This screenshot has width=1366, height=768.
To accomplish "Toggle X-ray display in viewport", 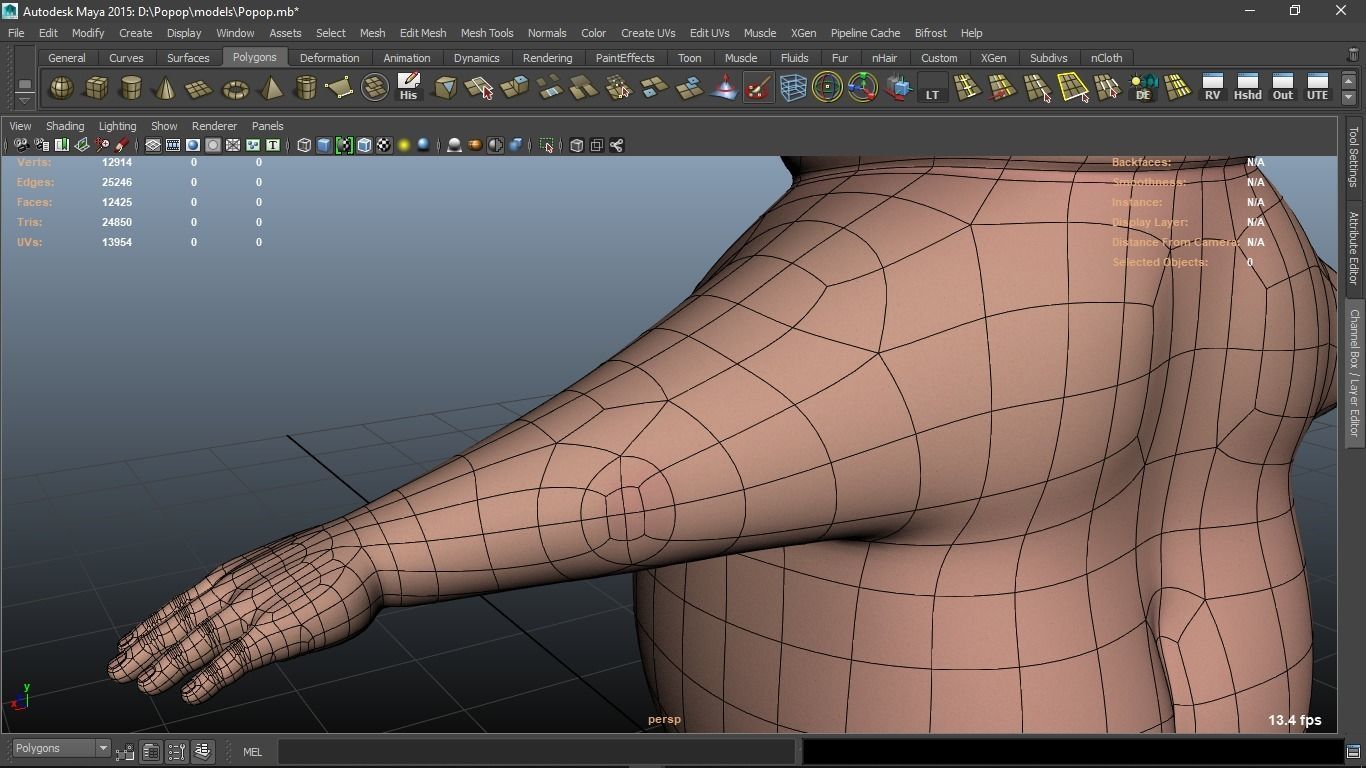I will [x=576, y=145].
